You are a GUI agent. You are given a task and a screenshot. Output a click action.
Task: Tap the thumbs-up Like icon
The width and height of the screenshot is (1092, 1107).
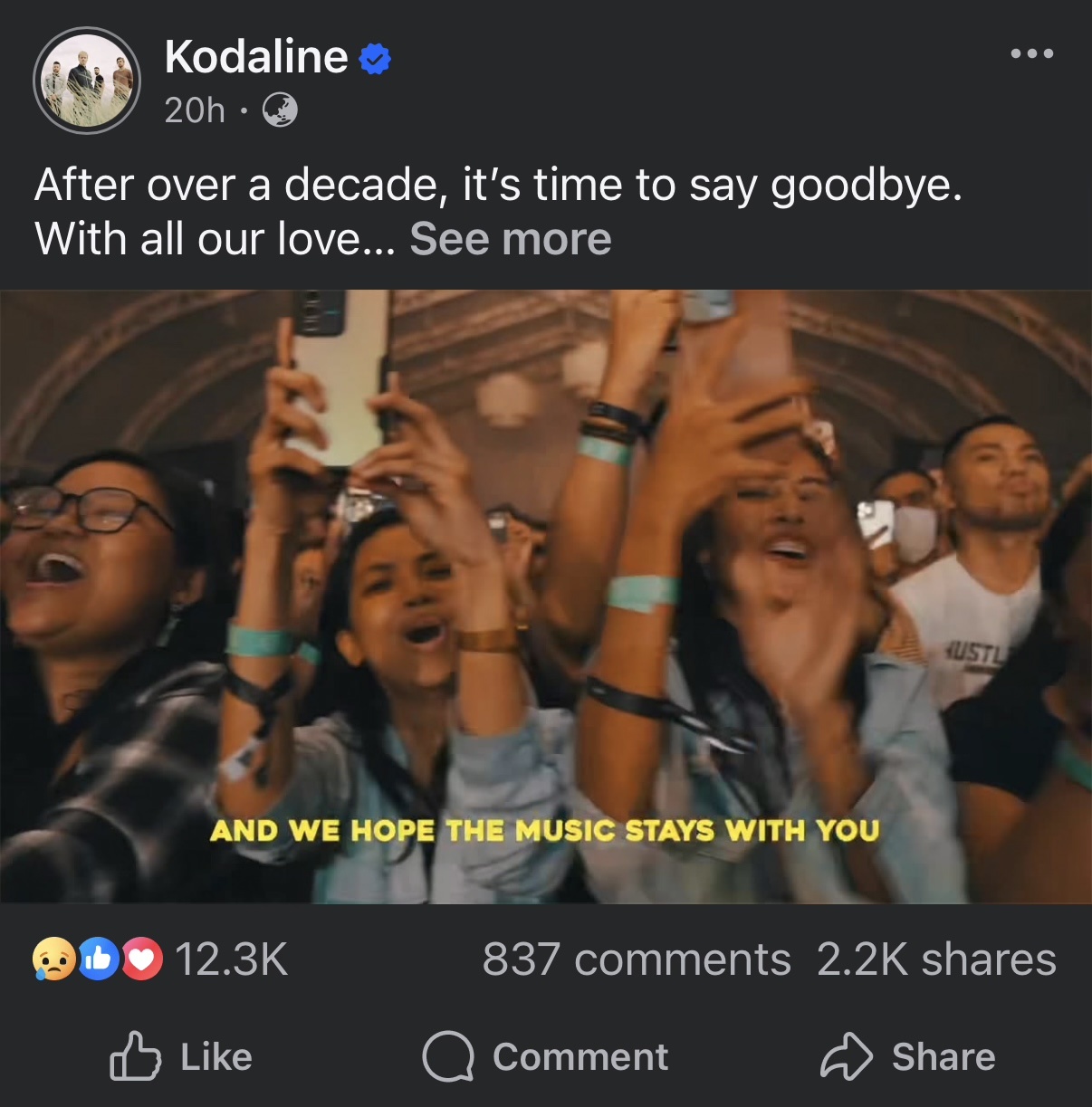(x=135, y=1056)
